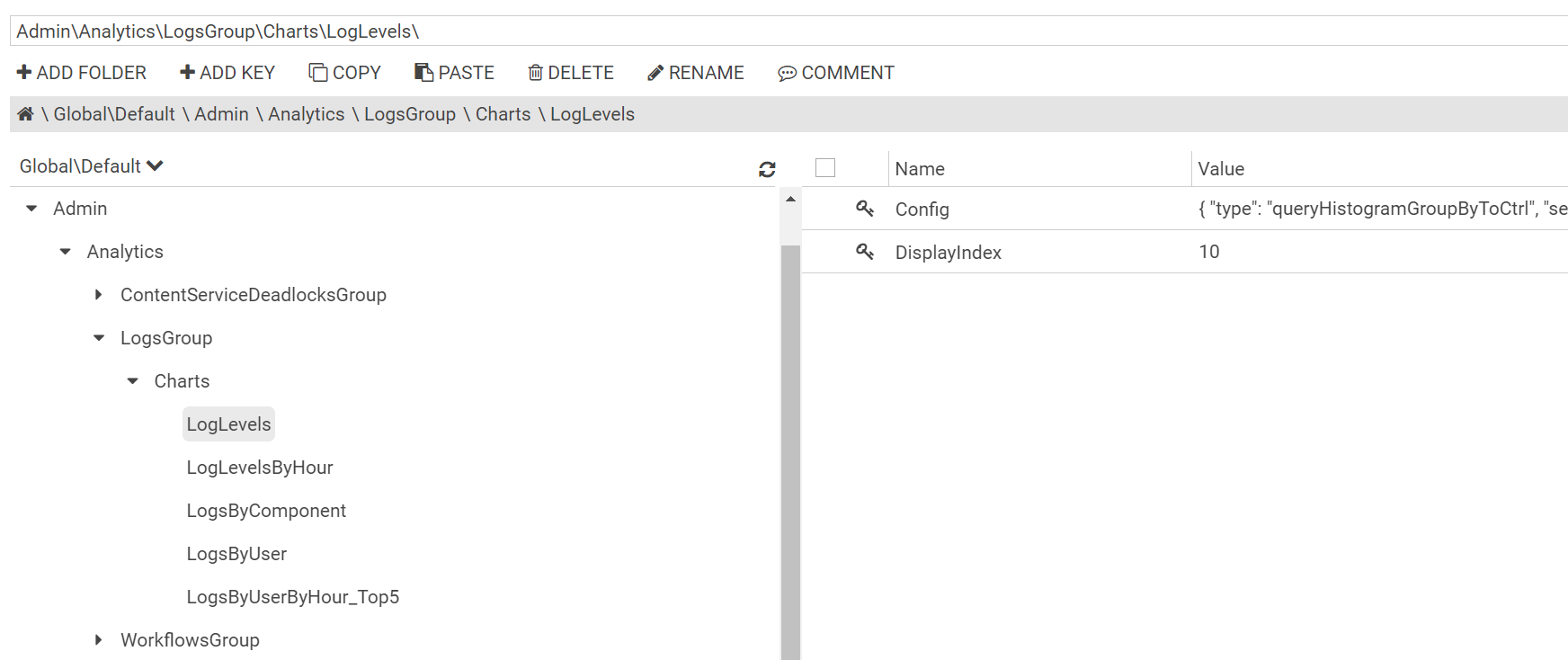Screen dimensions: 1568x660
Task: Expand the WorkflowsGroup tree node
Action: [99, 640]
